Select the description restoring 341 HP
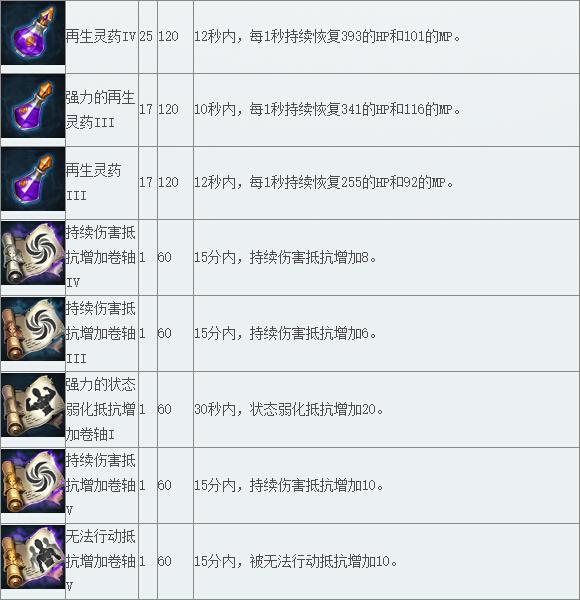The height and width of the screenshot is (600, 580). [x=327, y=110]
